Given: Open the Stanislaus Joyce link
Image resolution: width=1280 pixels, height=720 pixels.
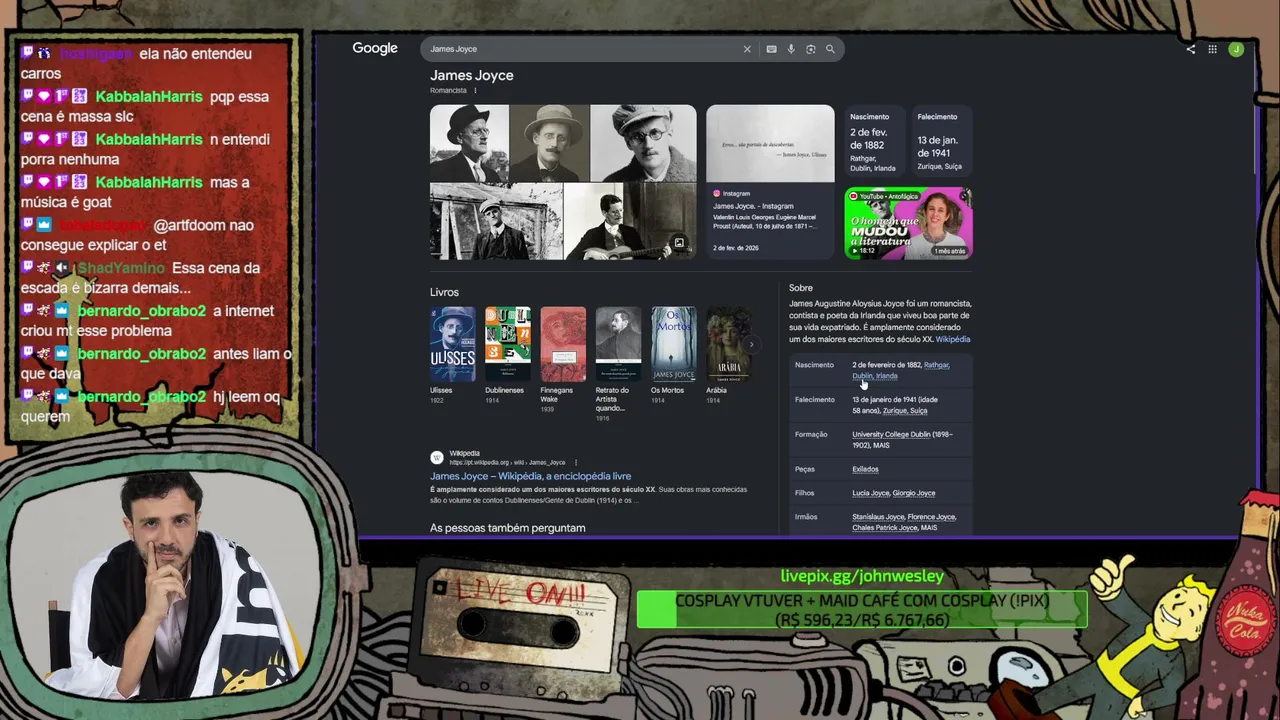Looking at the screenshot, I should tap(878, 517).
